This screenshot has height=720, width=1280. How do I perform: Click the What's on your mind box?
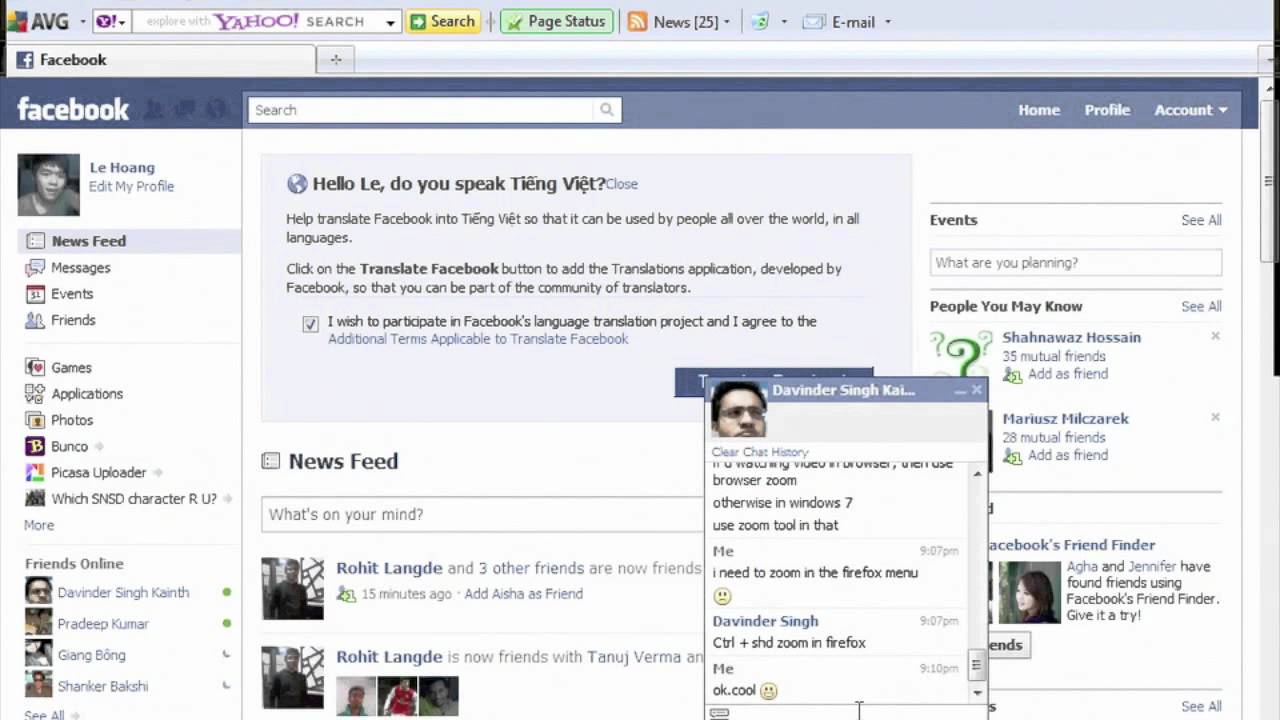482,514
